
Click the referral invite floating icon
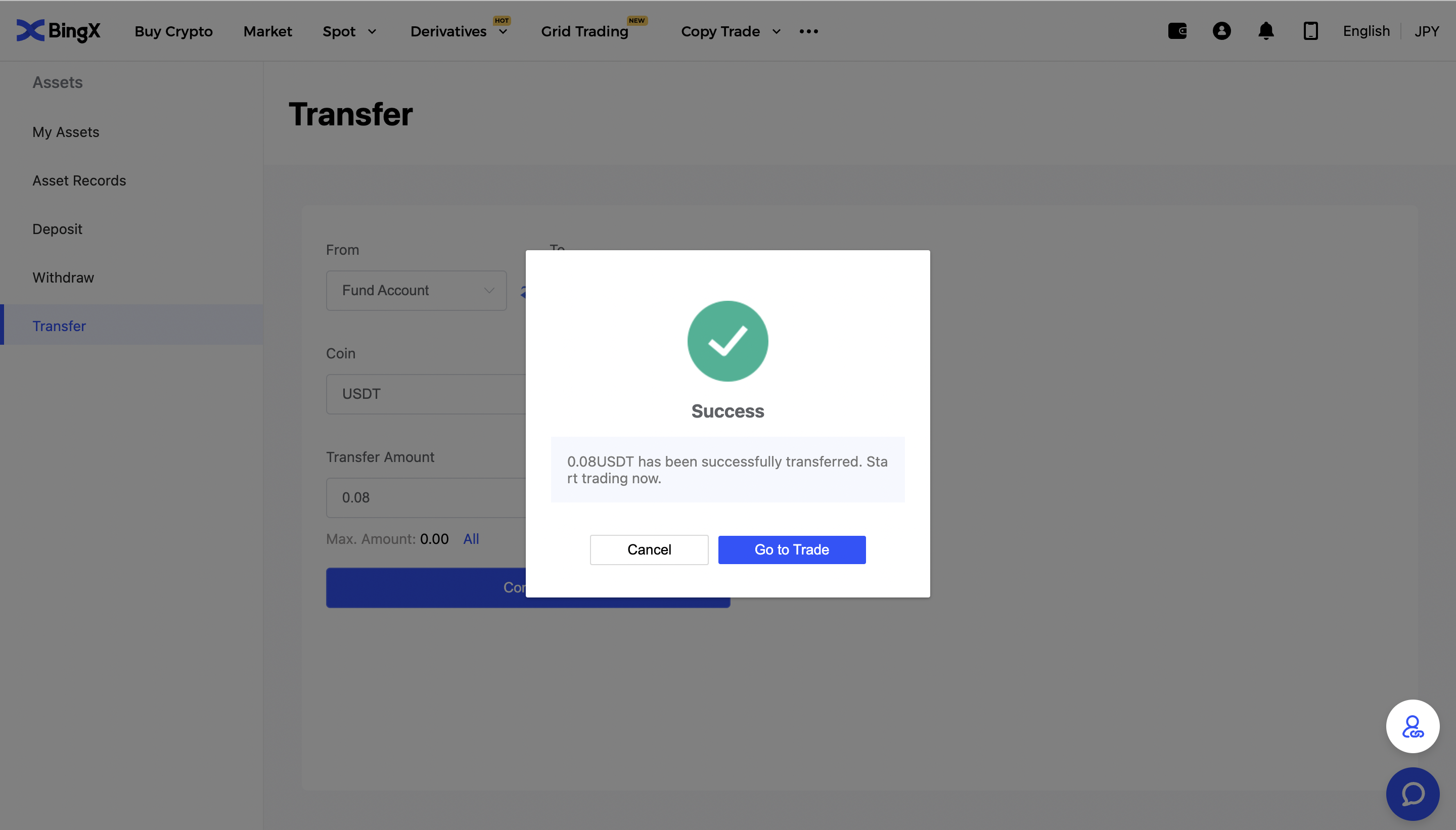[1412, 726]
